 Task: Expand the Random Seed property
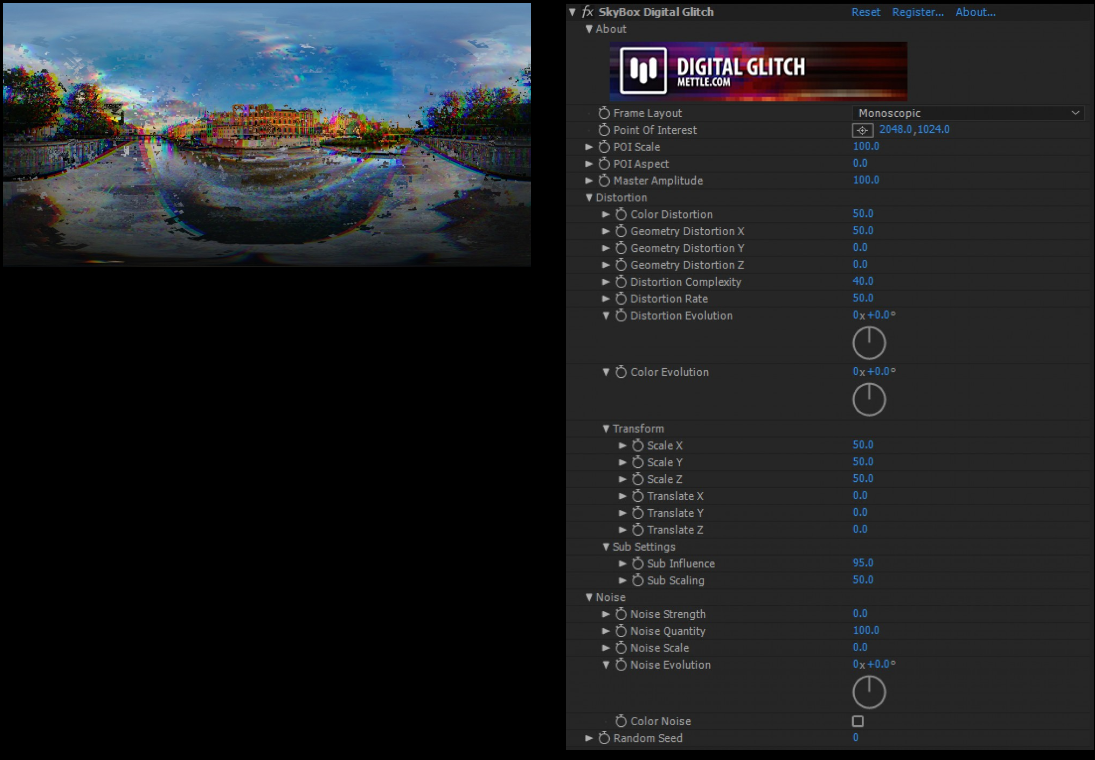tap(589, 738)
